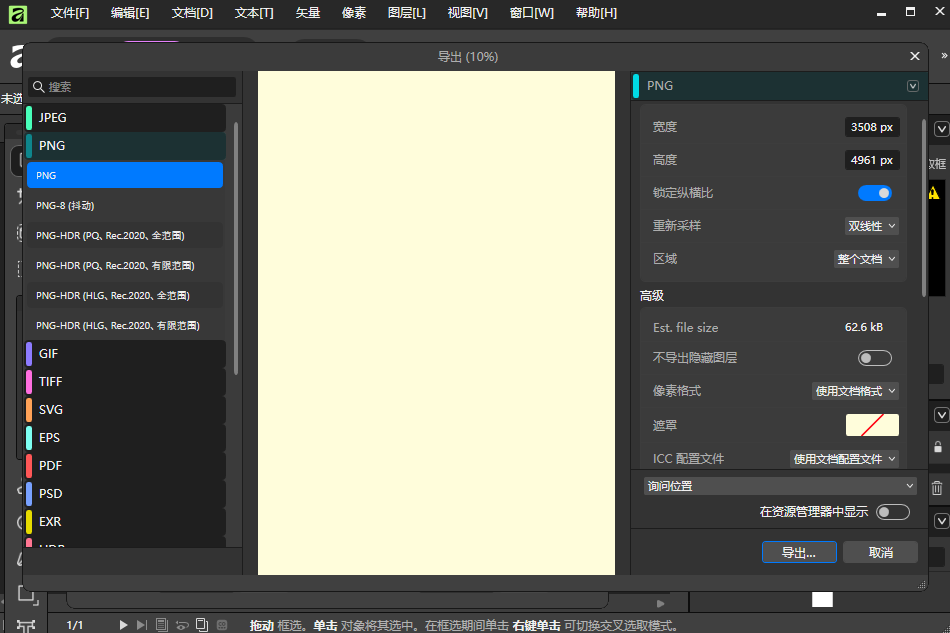Open the 像素格式 使用文档格式 dropdown
The height and width of the screenshot is (633, 950).
855,391
